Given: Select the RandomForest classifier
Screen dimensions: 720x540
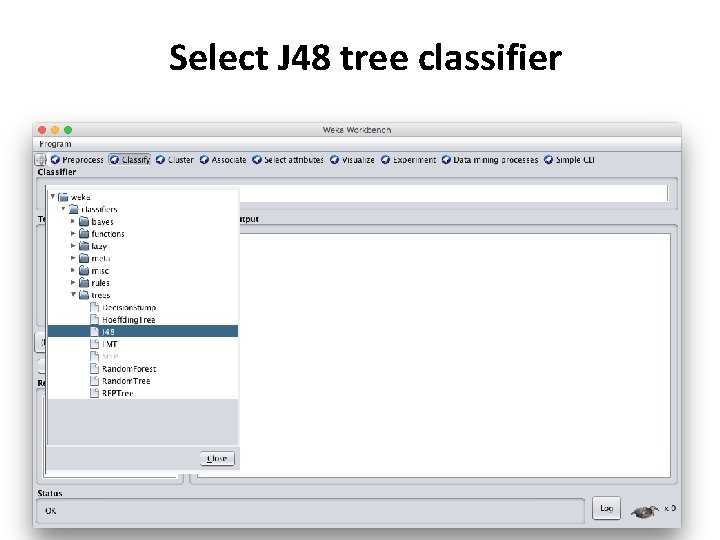Looking at the screenshot, I should [x=129, y=369].
